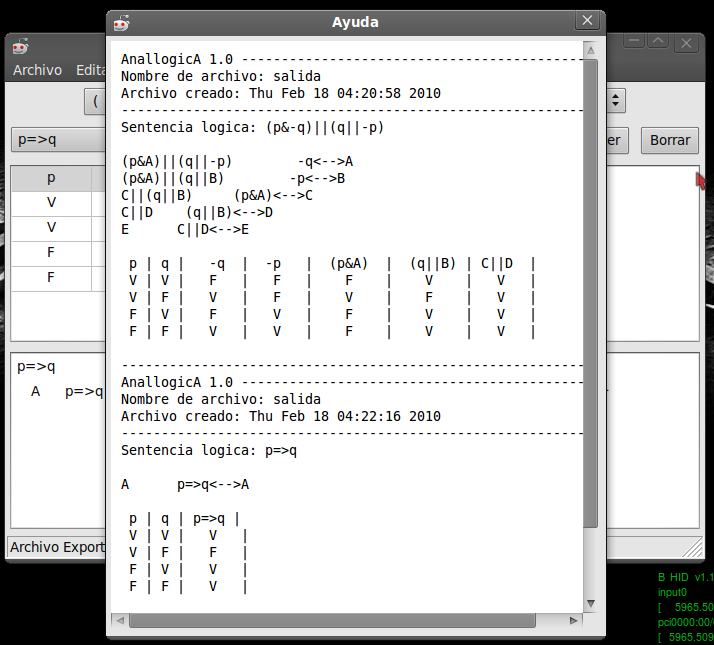714x645 pixels.
Task: Maximize the main window behind Ayuda
Action: 658,41
